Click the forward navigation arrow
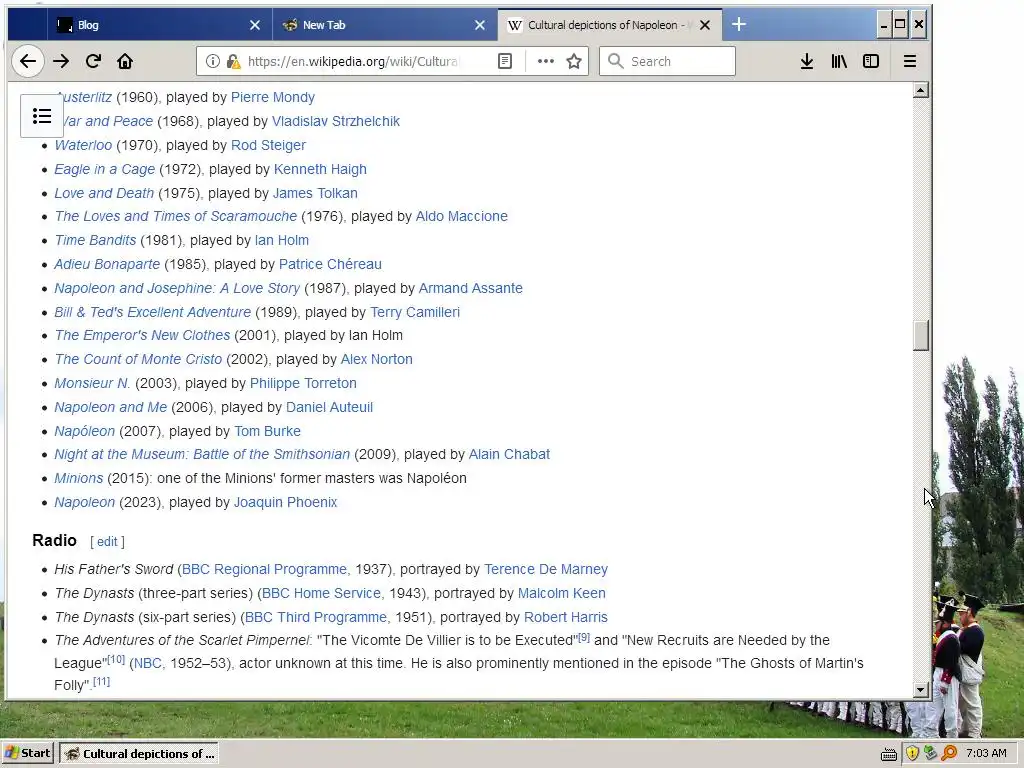Screen dimensions: 1024x768 click(x=61, y=61)
